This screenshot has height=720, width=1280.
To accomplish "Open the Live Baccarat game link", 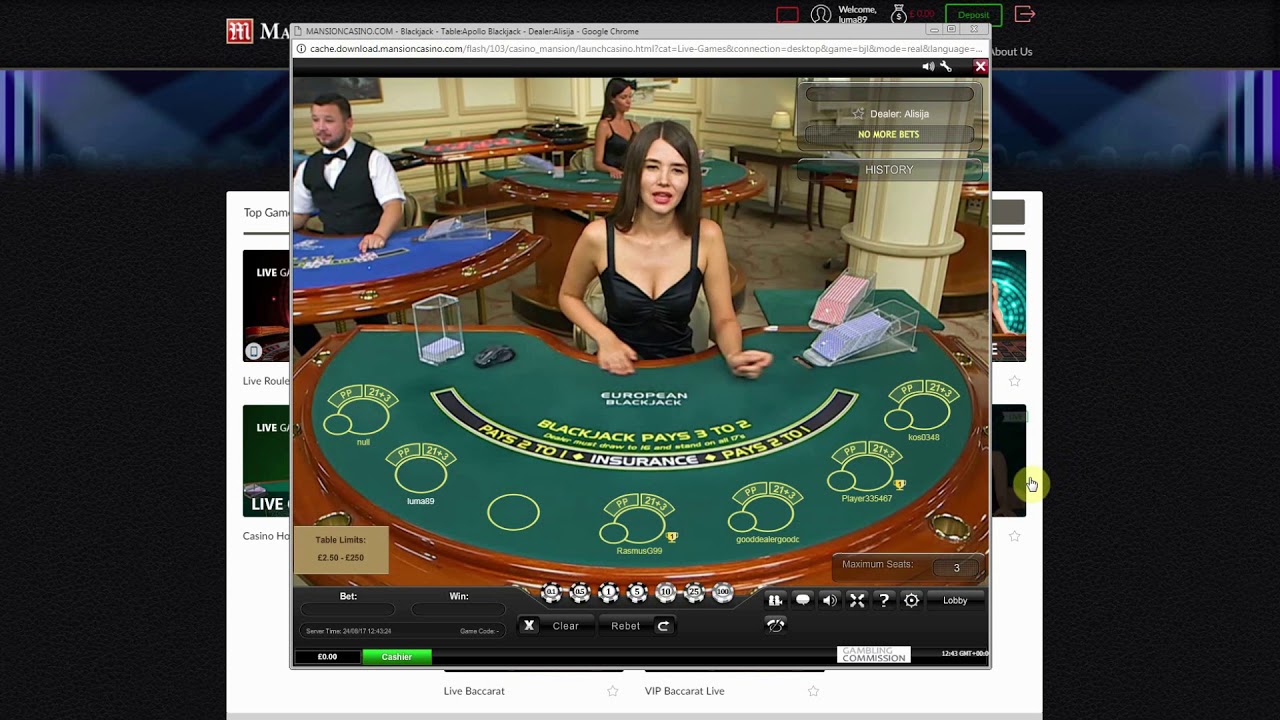I will pos(474,690).
